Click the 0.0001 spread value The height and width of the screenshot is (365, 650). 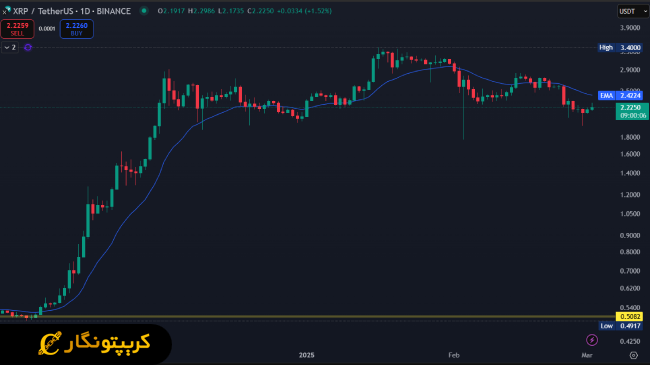point(47,29)
